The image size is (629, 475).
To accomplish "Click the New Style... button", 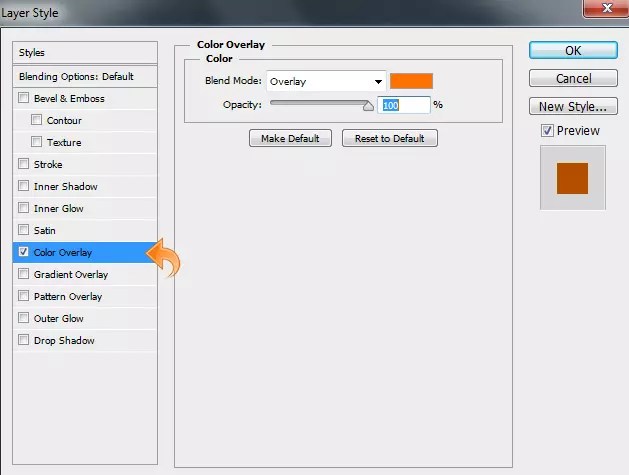I will tap(573, 106).
